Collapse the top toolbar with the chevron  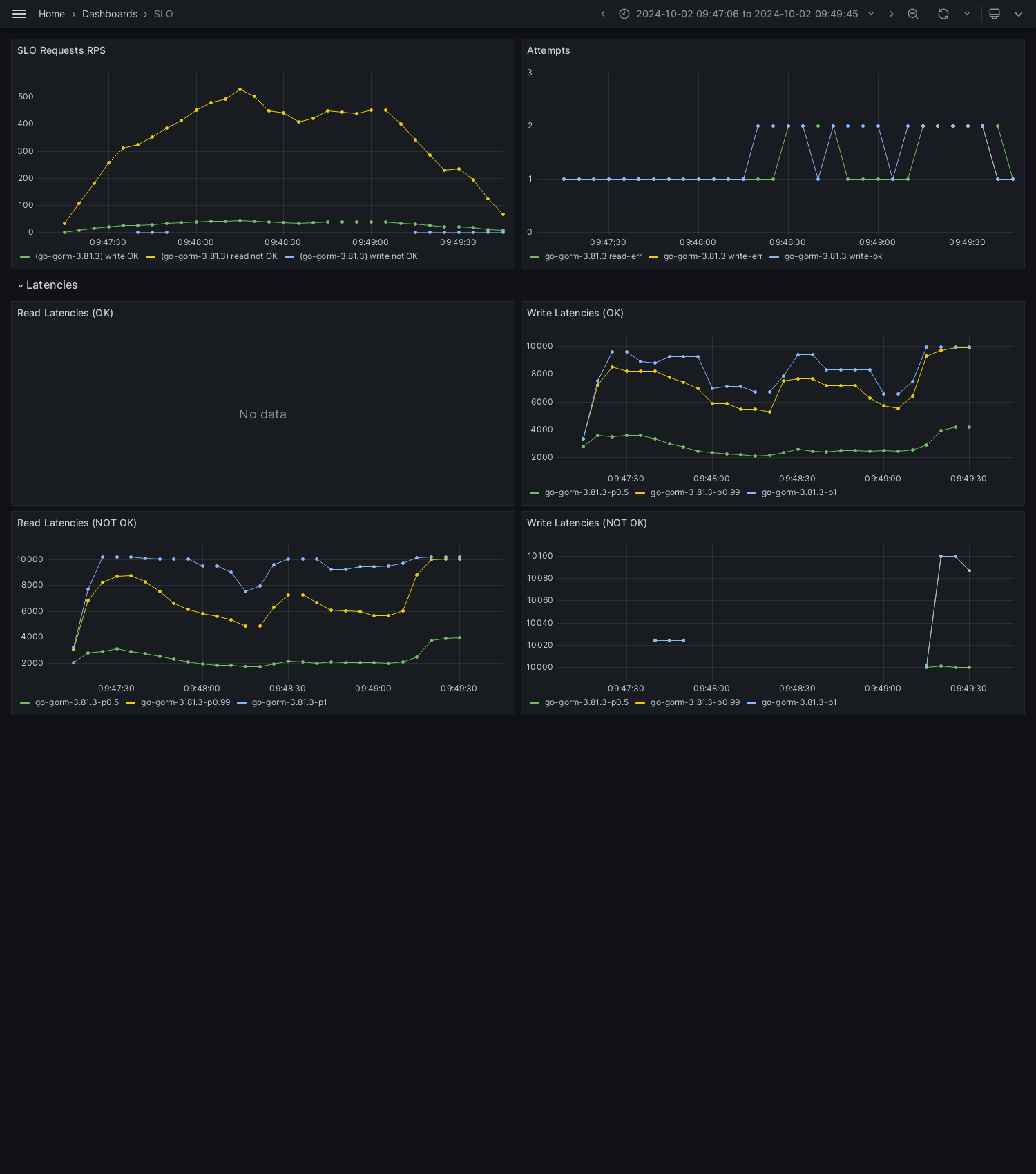(x=1019, y=14)
